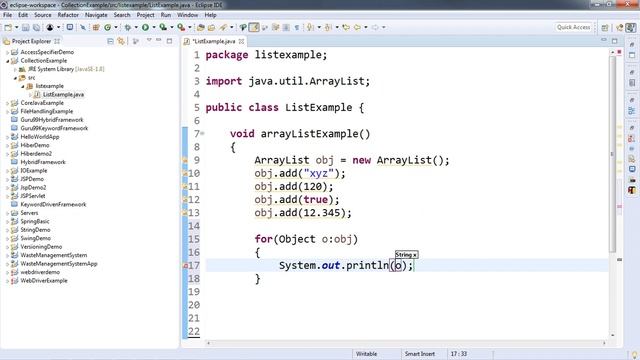Maximize the Project Explorer view
640x360 pixels.
tap(169, 41)
